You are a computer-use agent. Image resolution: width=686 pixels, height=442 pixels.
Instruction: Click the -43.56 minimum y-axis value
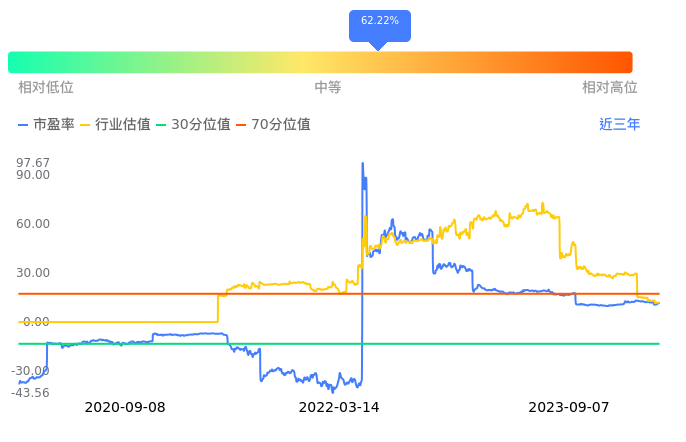[32, 392]
